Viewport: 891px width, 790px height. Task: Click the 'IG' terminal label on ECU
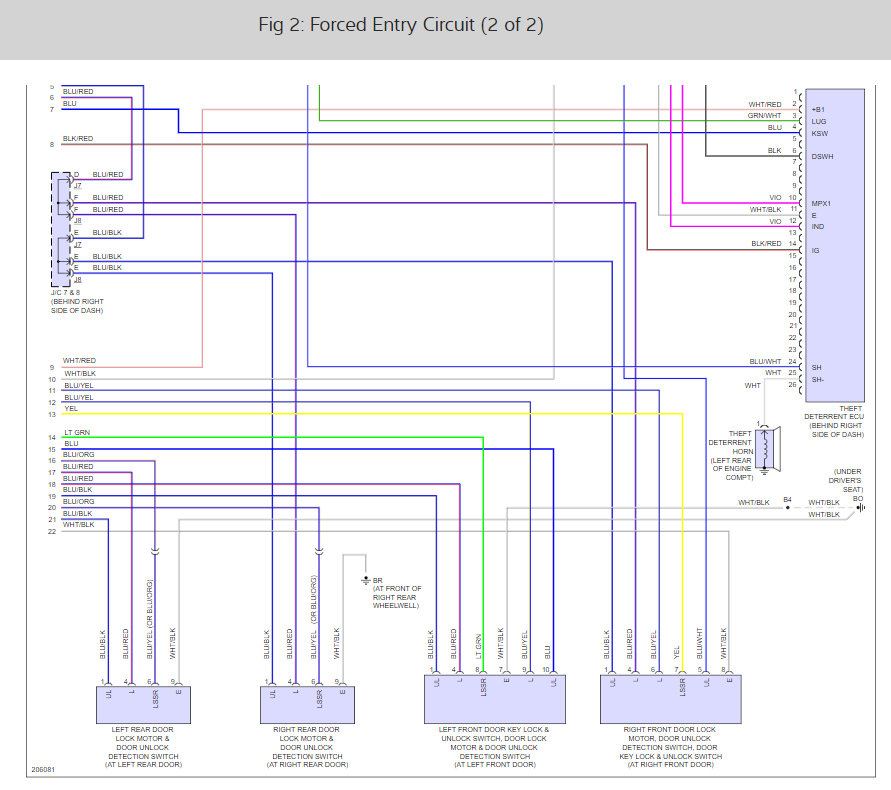click(815, 251)
